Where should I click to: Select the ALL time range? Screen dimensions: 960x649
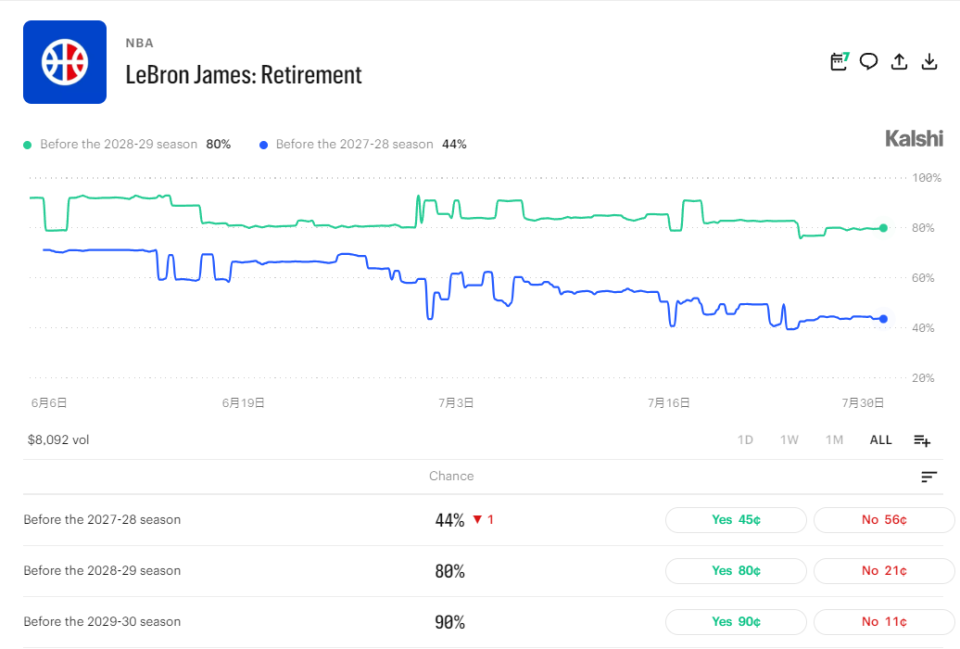[880, 440]
